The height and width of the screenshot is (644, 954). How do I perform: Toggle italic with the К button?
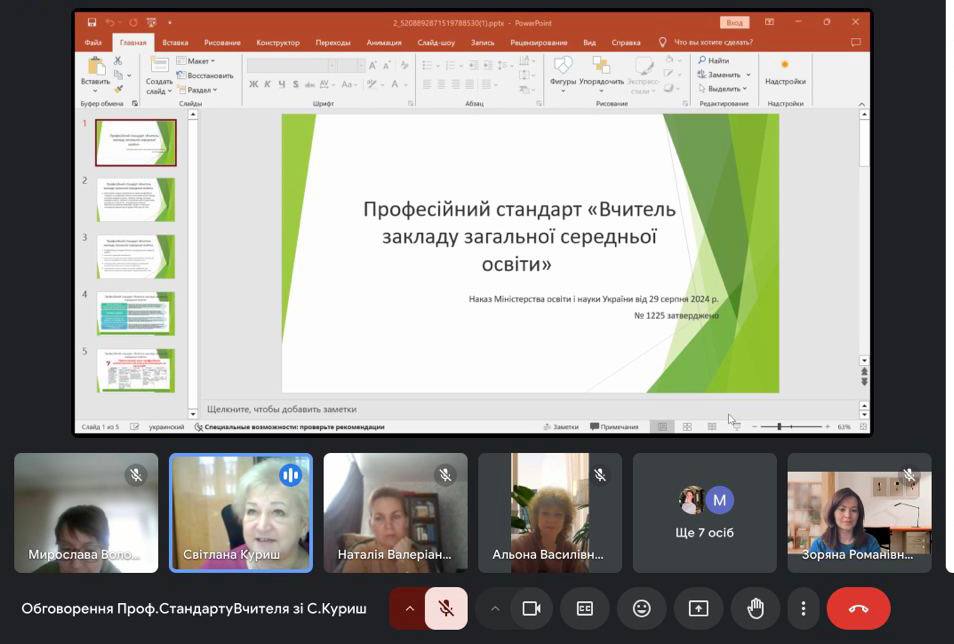pos(268,84)
